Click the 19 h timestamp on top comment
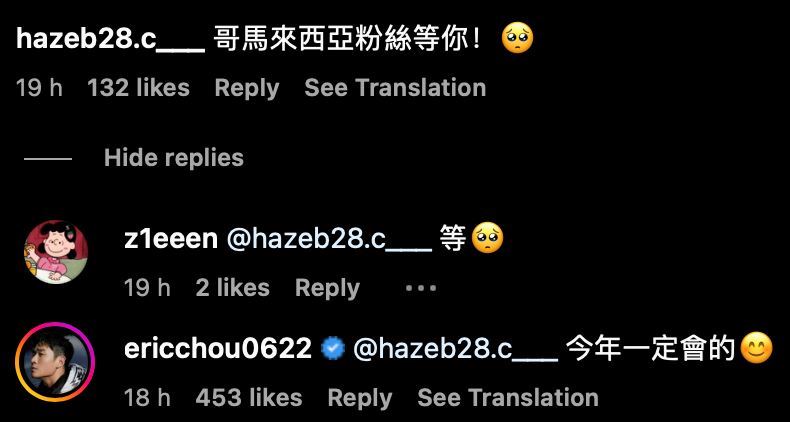790x422 pixels. pyautogui.click(x=39, y=88)
